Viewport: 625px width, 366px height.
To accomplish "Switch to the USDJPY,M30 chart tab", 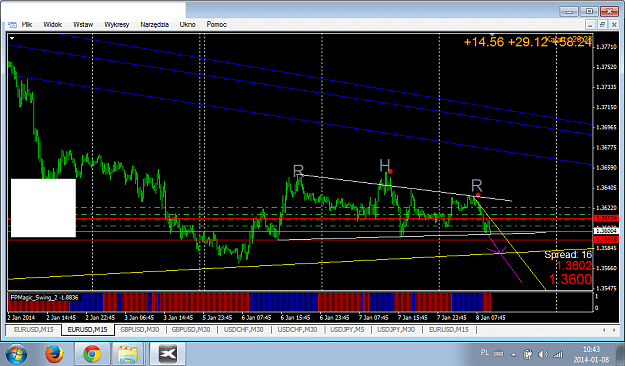I will [396, 330].
